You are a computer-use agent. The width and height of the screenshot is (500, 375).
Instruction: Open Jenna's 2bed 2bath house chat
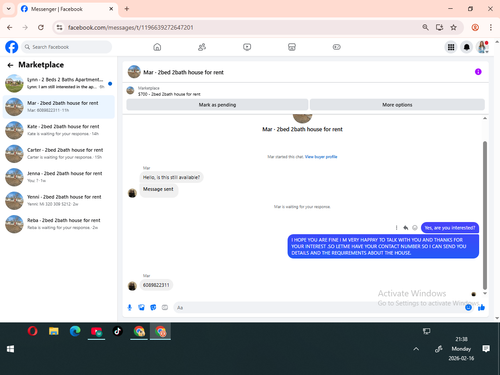pyautogui.click(x=59, y=177)
